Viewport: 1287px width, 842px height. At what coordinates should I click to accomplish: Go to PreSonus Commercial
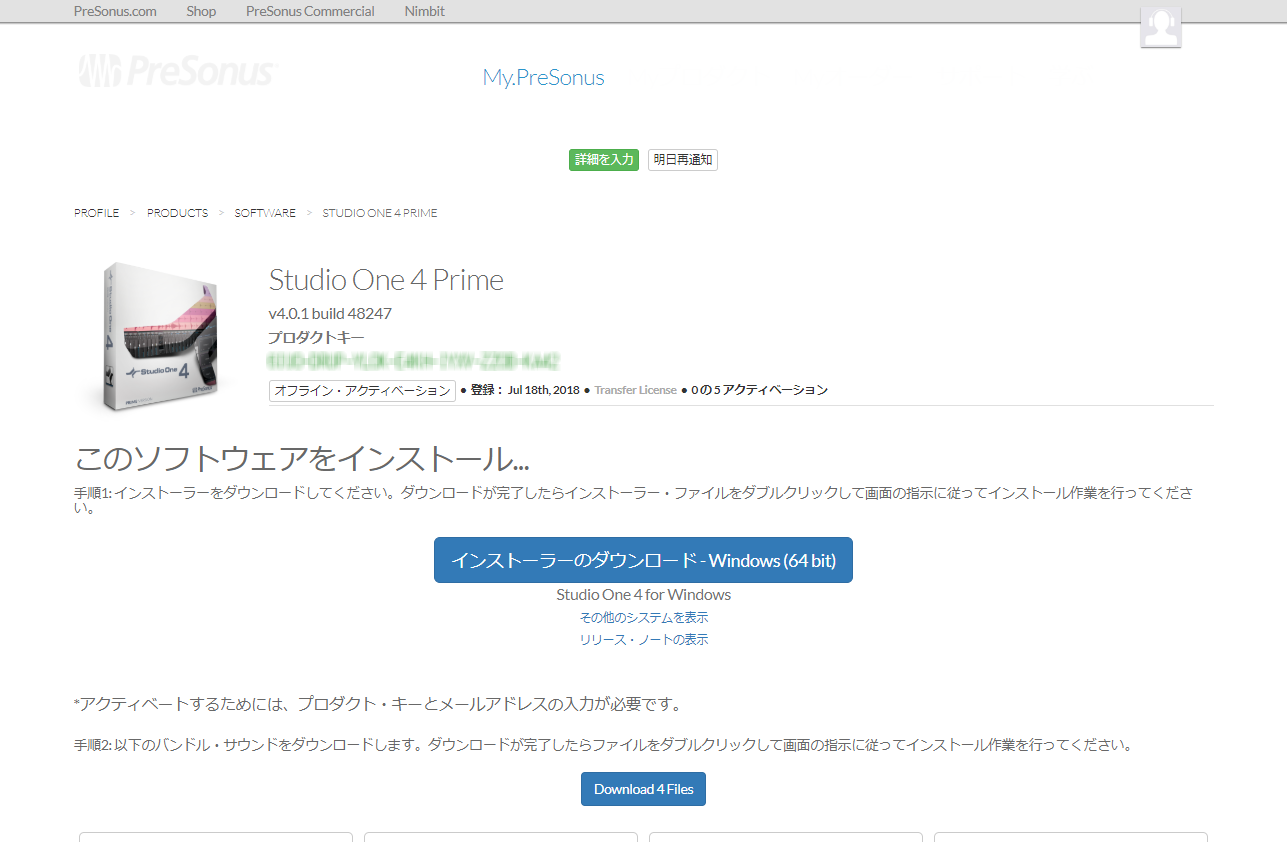pos(310,11)
